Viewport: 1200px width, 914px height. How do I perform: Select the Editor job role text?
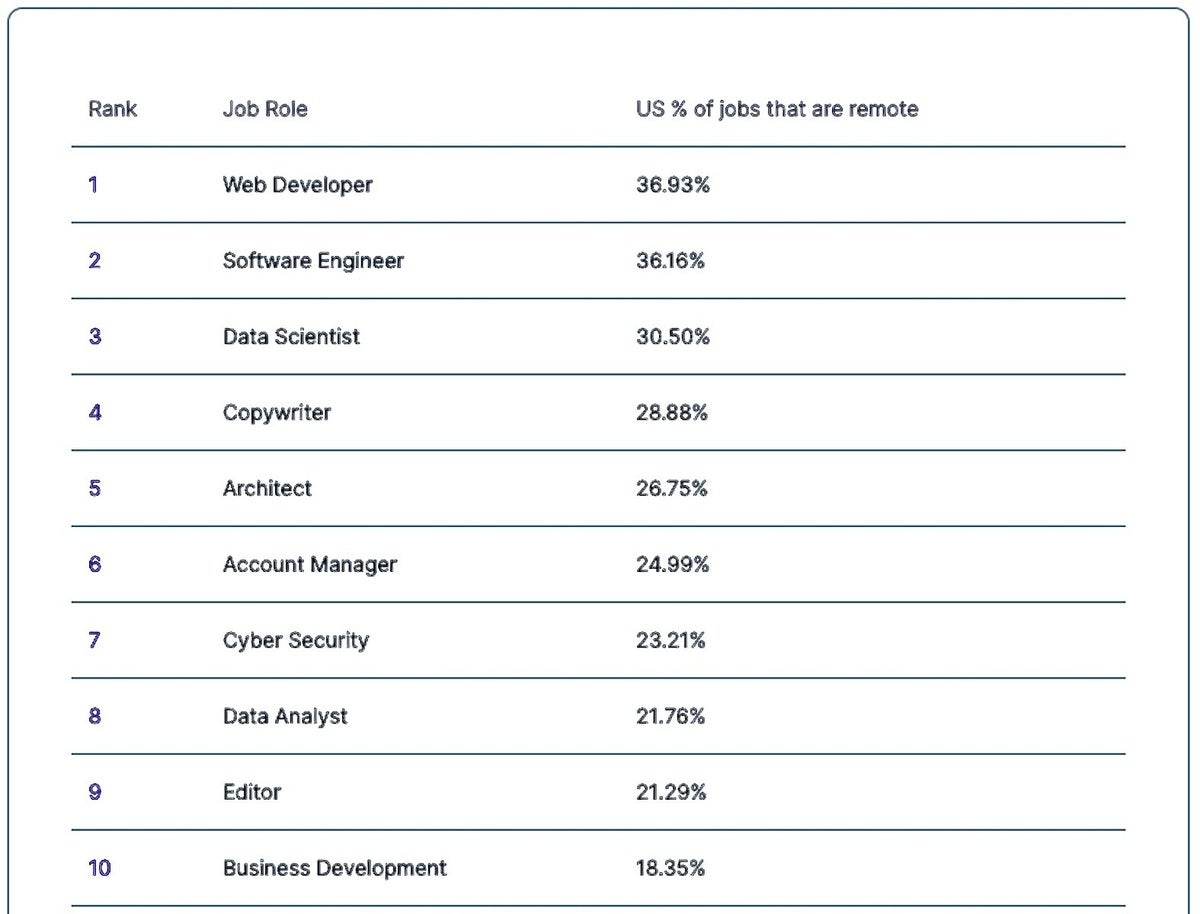pos(252,793)
